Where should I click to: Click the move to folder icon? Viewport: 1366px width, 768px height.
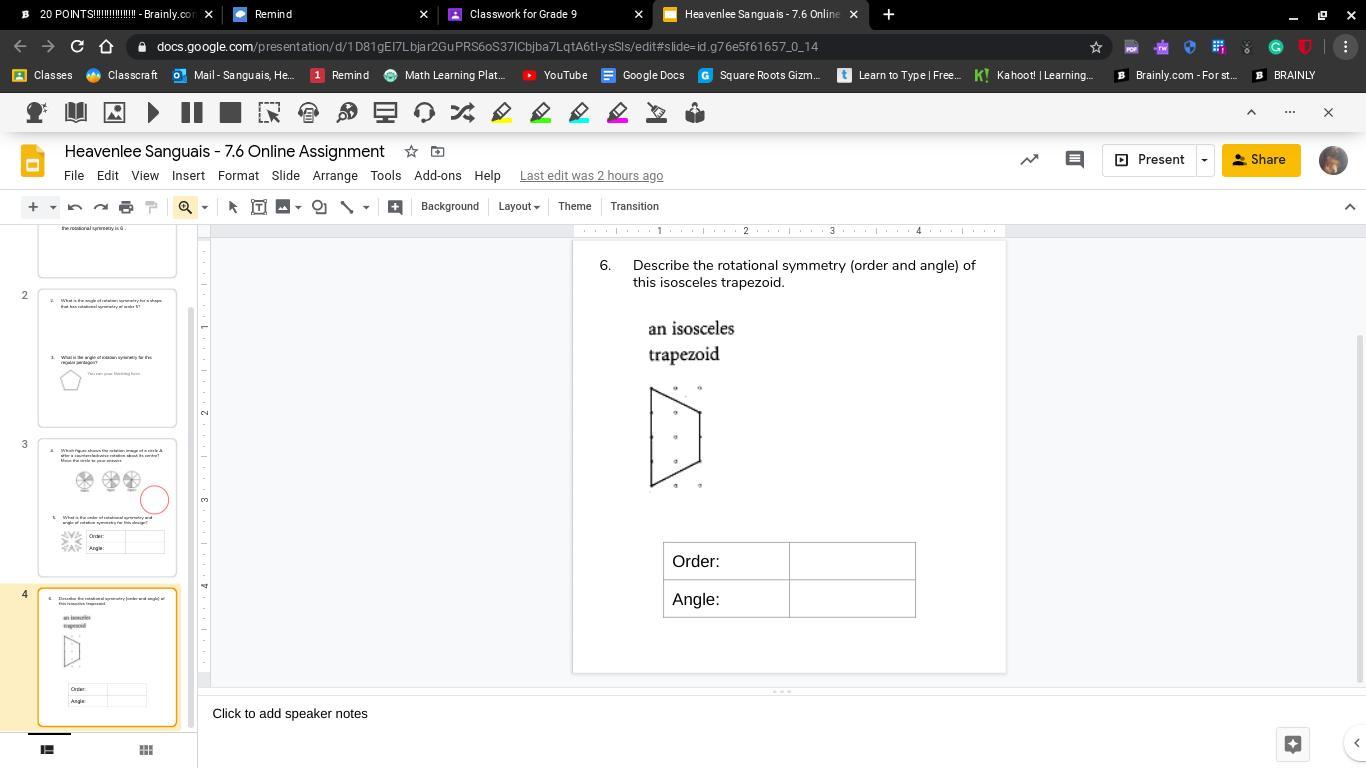click(437, 151)
